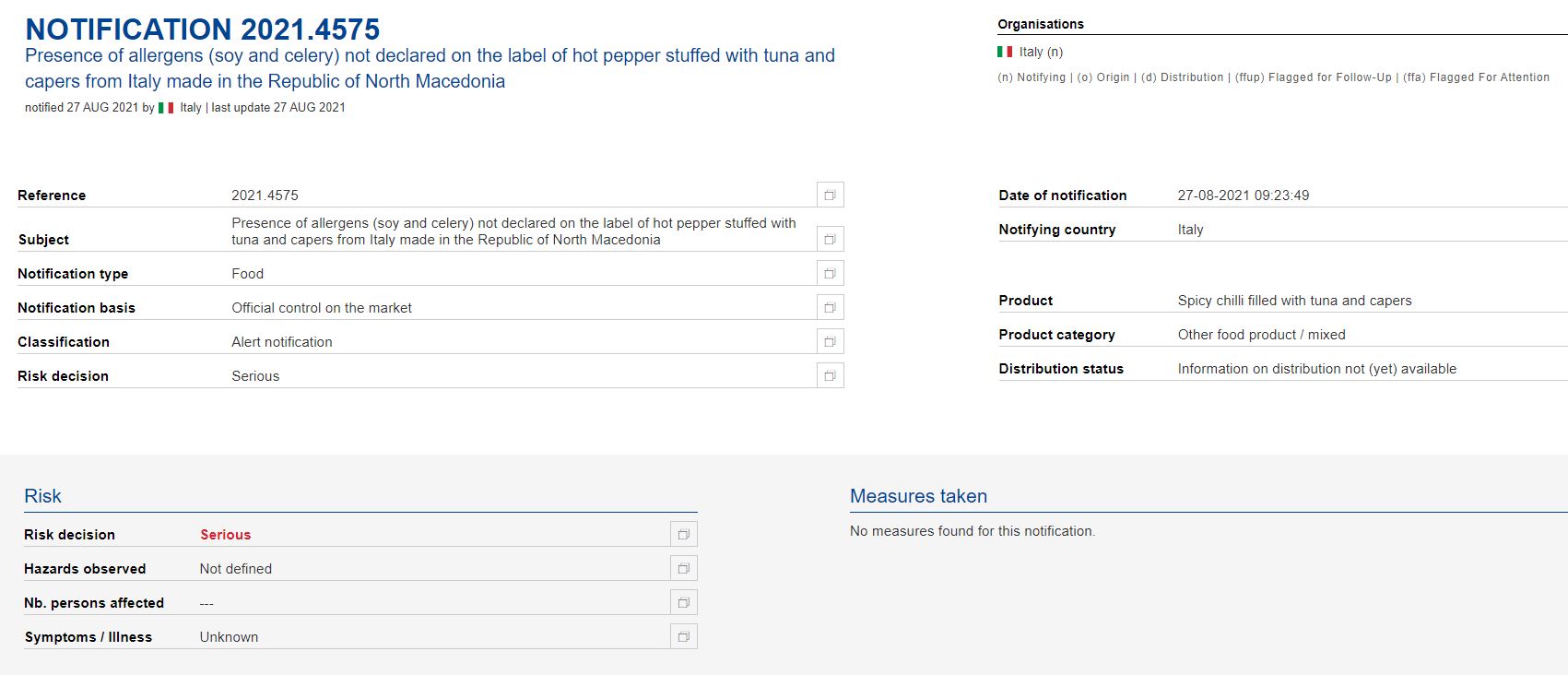The width and height of the screenshot is (1568, 675).
Task: Click copy icon in Nb. persons affected row
Action: [683, 602]
